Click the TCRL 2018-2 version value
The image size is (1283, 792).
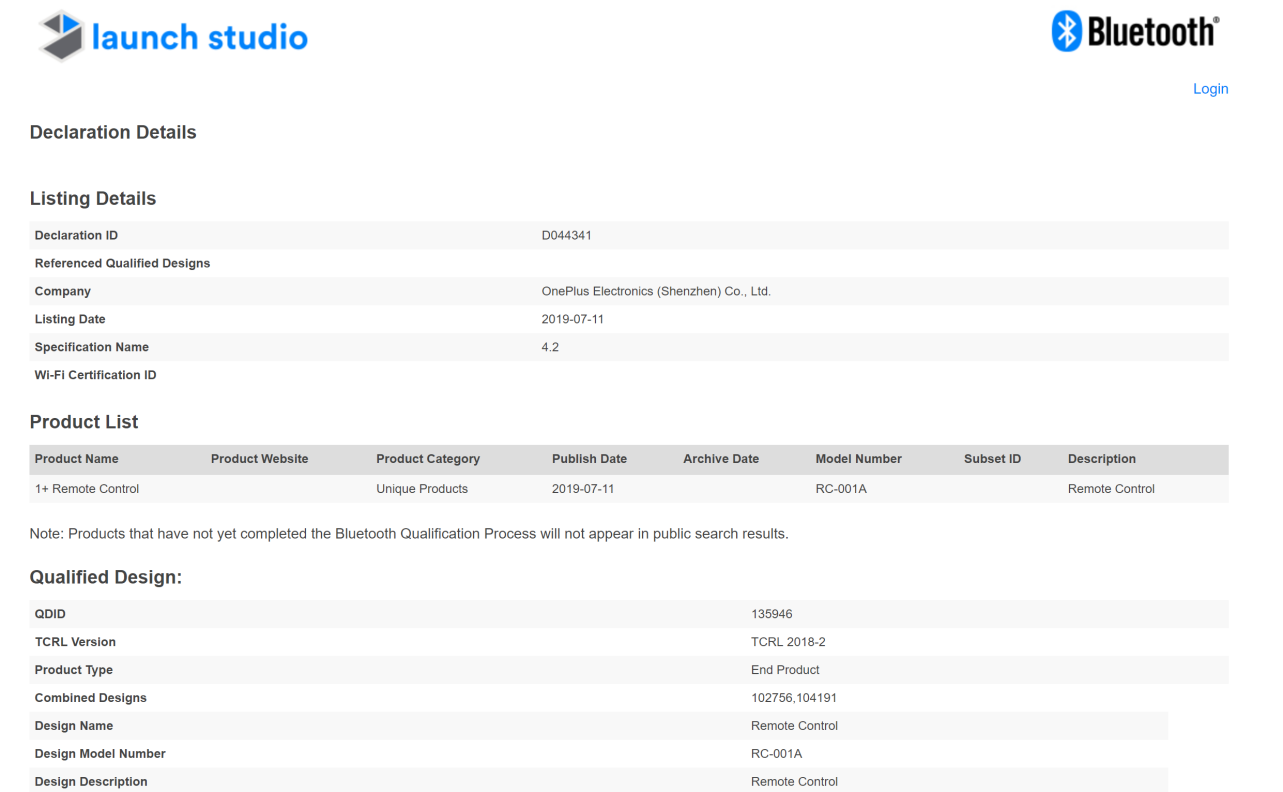pyautogui.click(x=788, y=642)
